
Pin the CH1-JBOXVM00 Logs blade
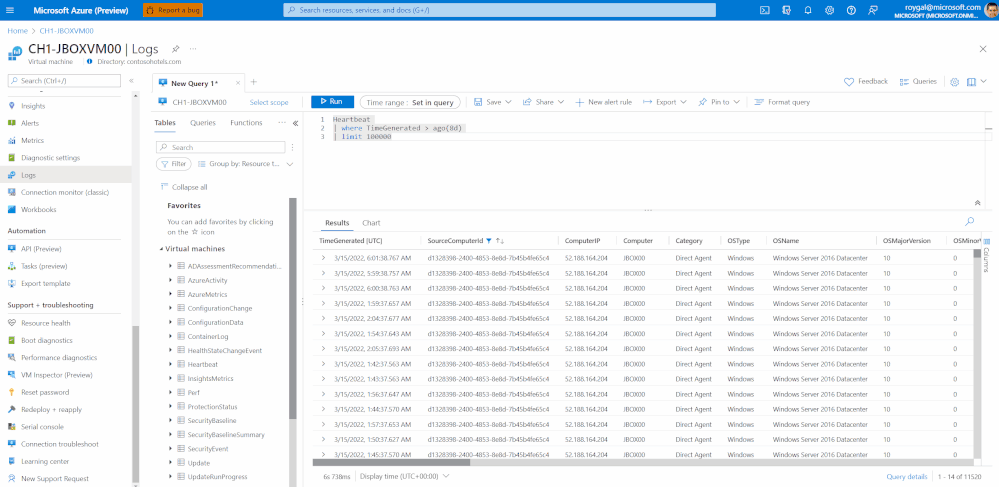click(x=175, y=49)
